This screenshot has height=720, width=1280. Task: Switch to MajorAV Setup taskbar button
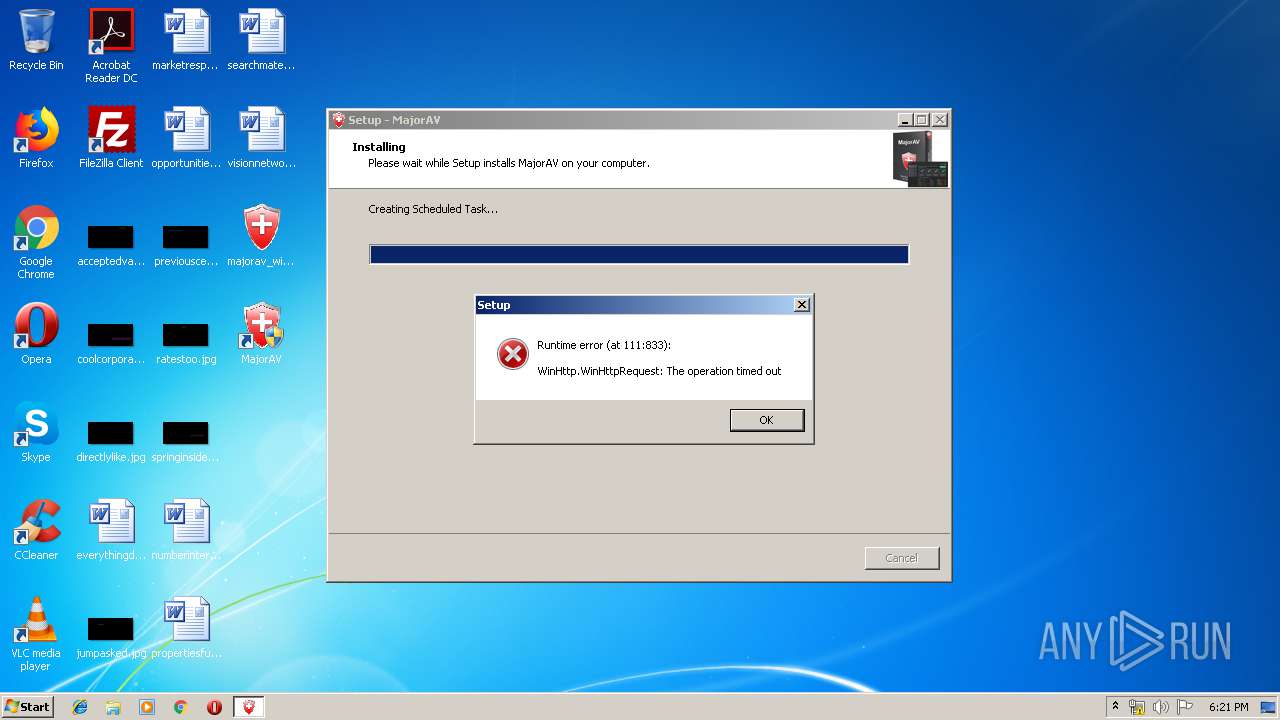(x=249, y=707)
